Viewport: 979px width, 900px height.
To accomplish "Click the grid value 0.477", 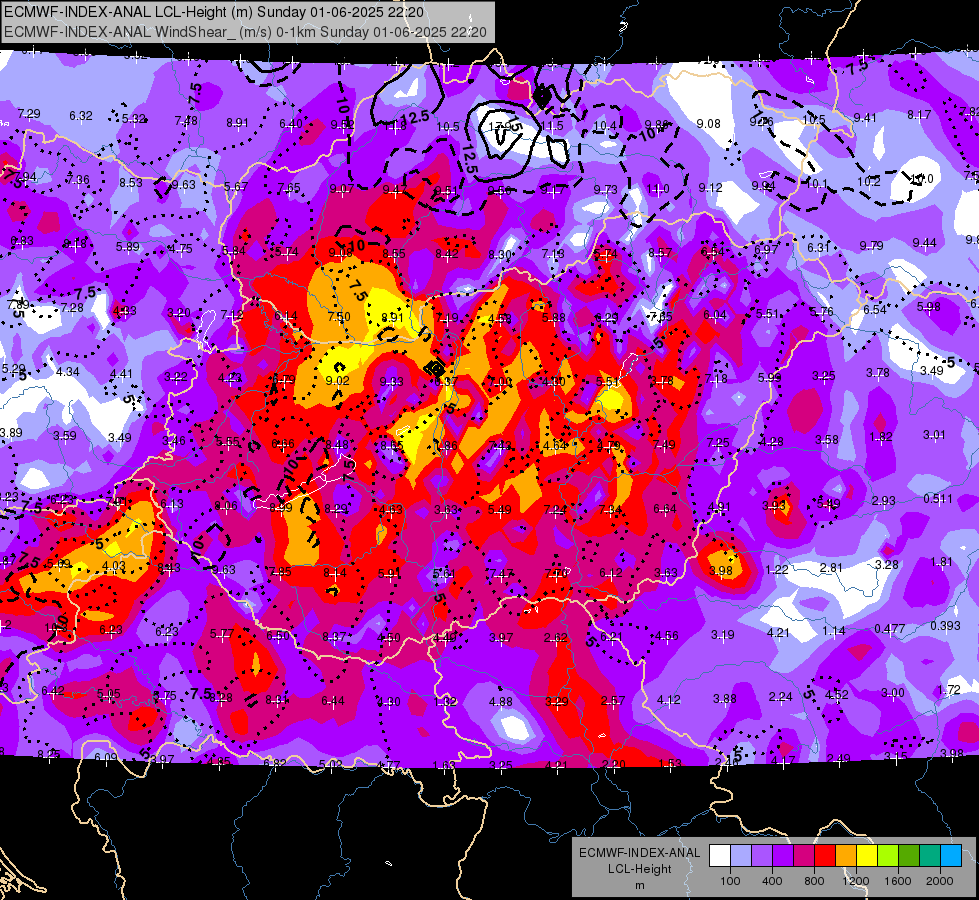I will click(889, 628).
